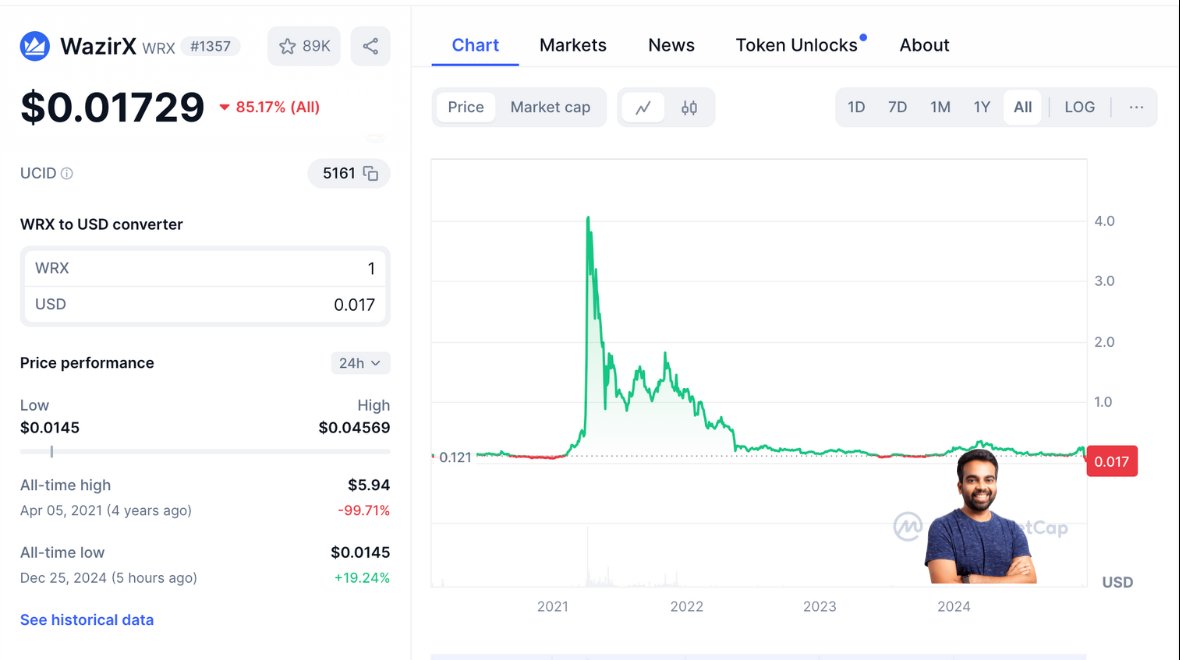Click the Apr 05, 2021 date text
Screen dimensions: 1180x660
pyautogui.click(x=61, y=510)
